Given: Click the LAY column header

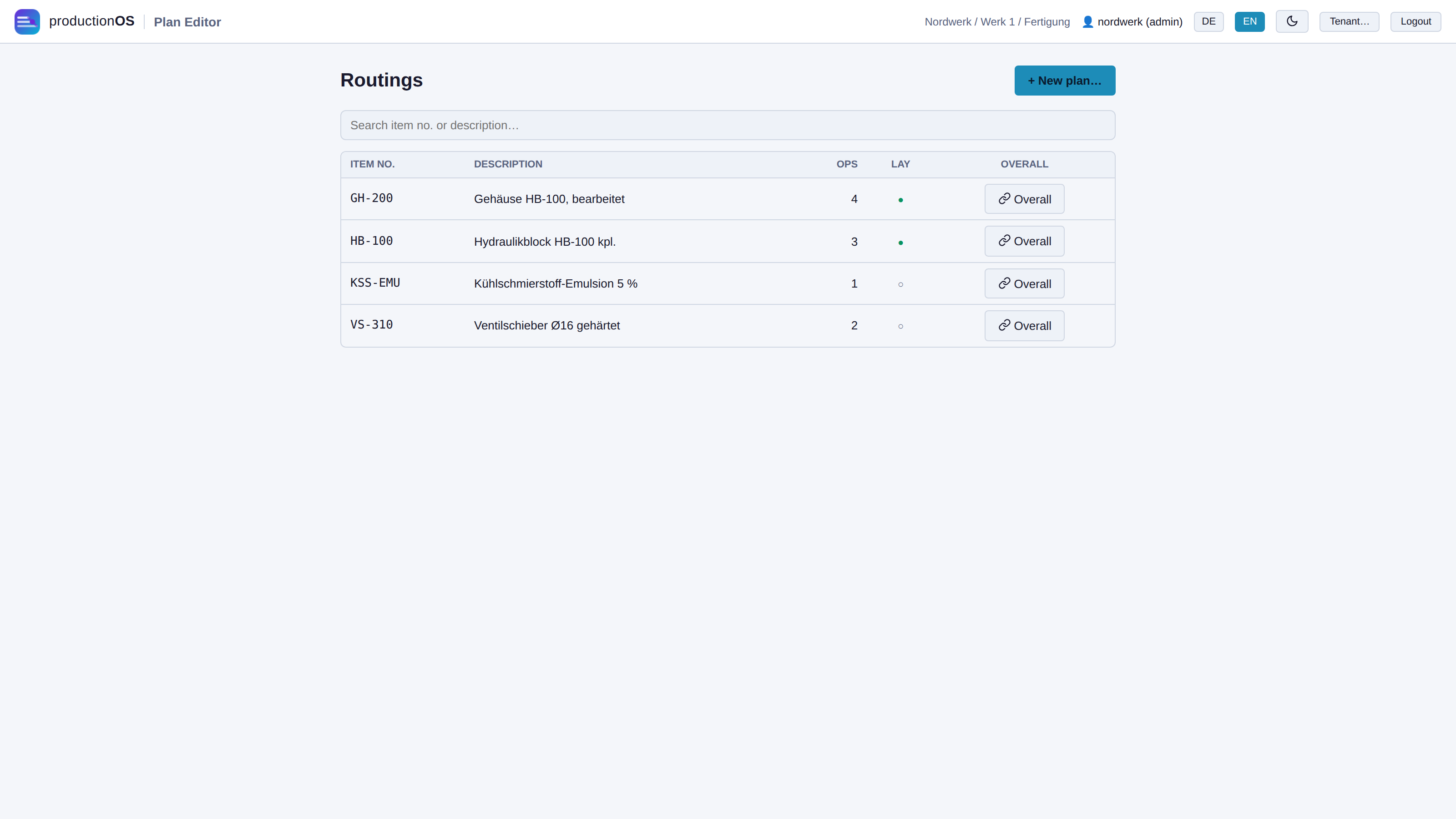Looking at the screenshot, I should tap(900, 164).
